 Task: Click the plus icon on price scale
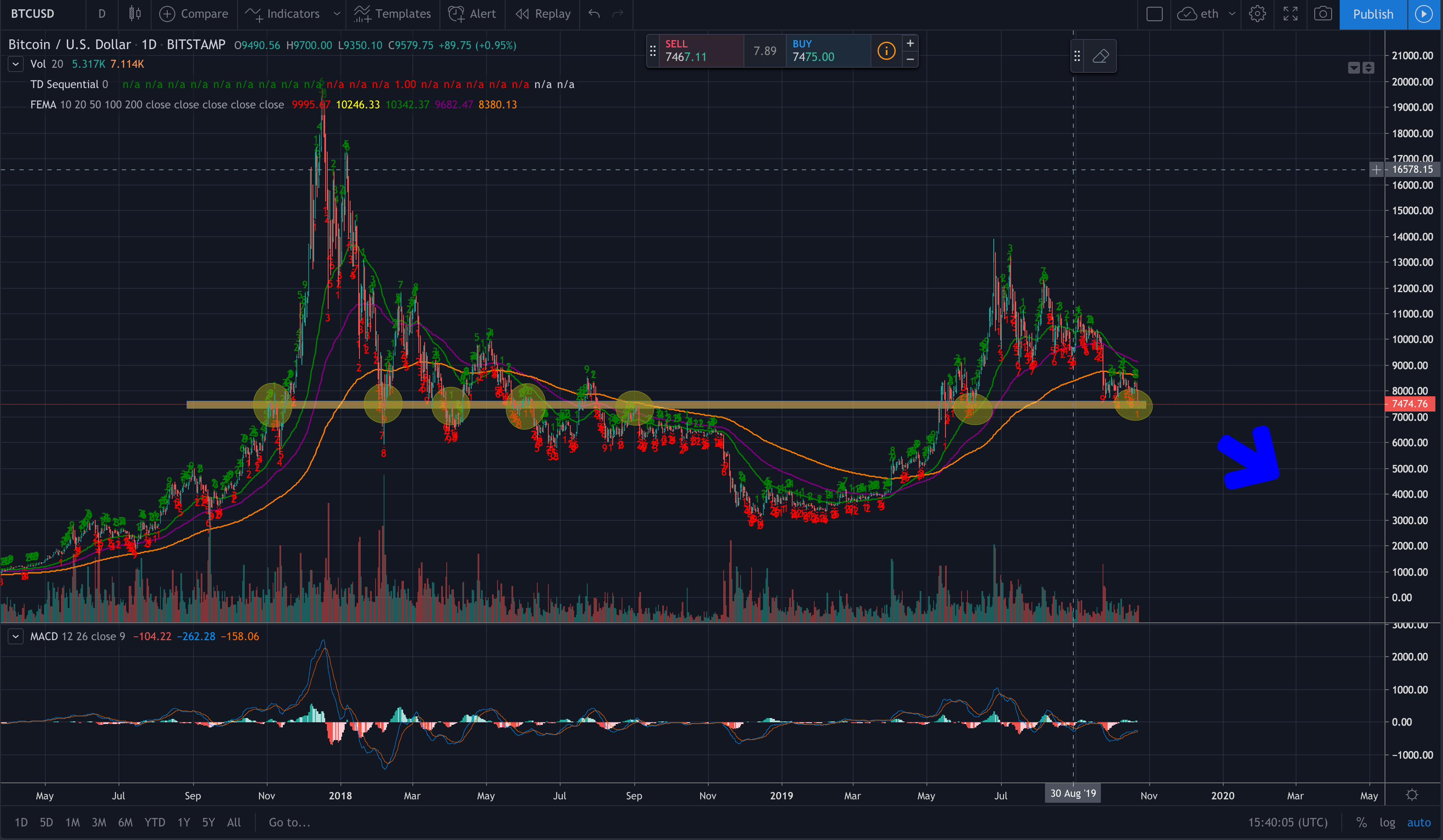pyautogui.click(x=1376, y=169)
